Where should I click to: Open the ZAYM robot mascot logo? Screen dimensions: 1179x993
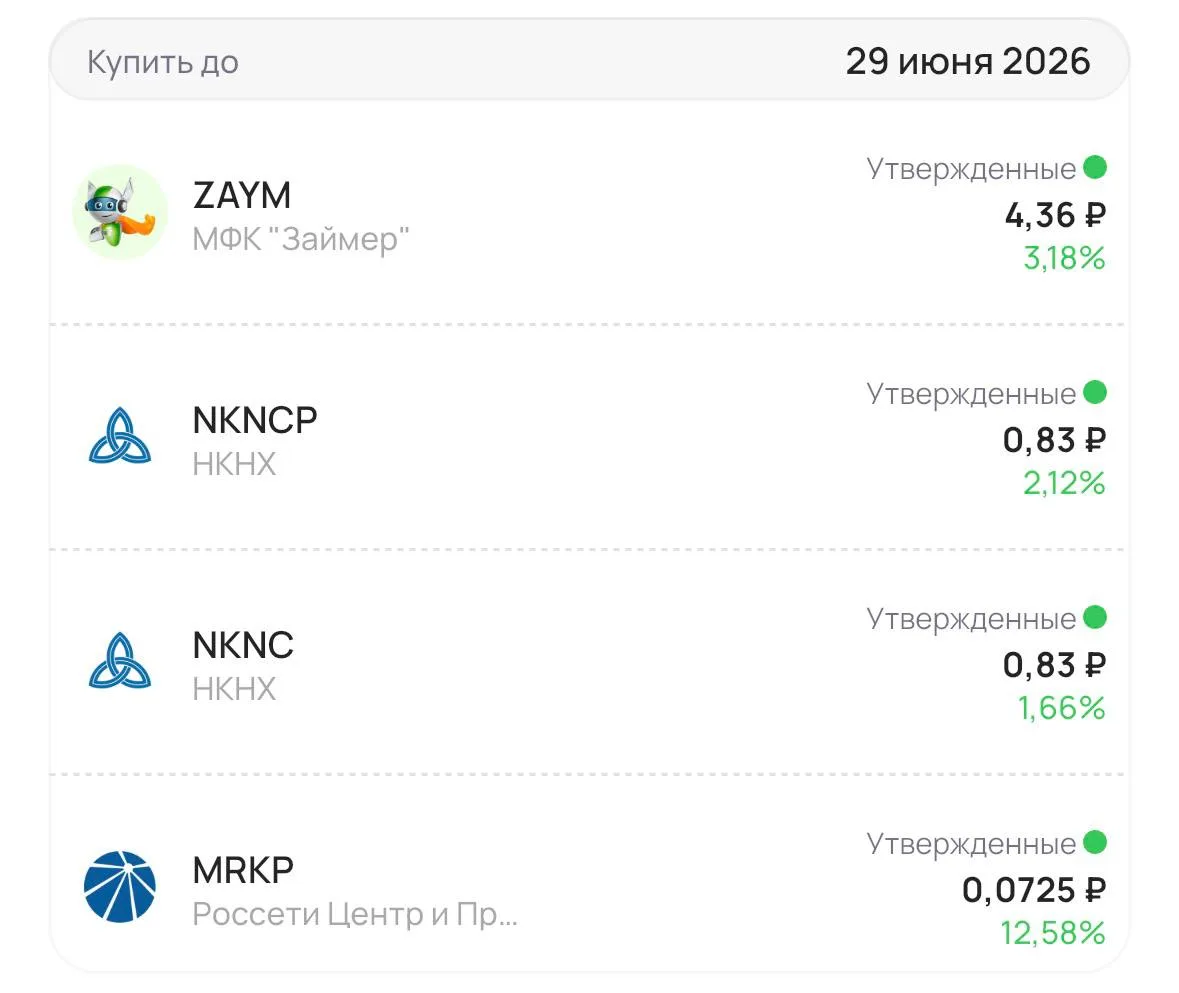click(120, 213)
